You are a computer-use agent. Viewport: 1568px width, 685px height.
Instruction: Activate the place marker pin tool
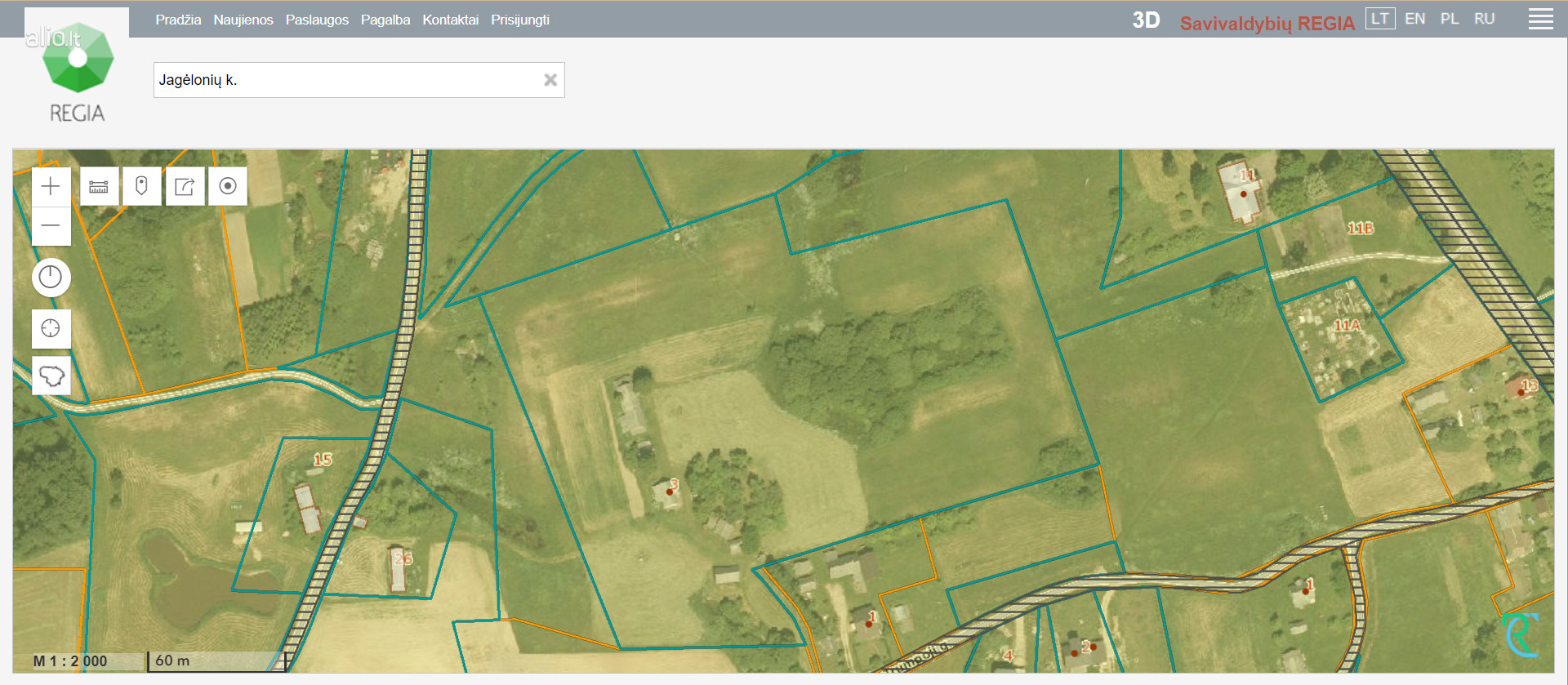[x=141, y=187]
